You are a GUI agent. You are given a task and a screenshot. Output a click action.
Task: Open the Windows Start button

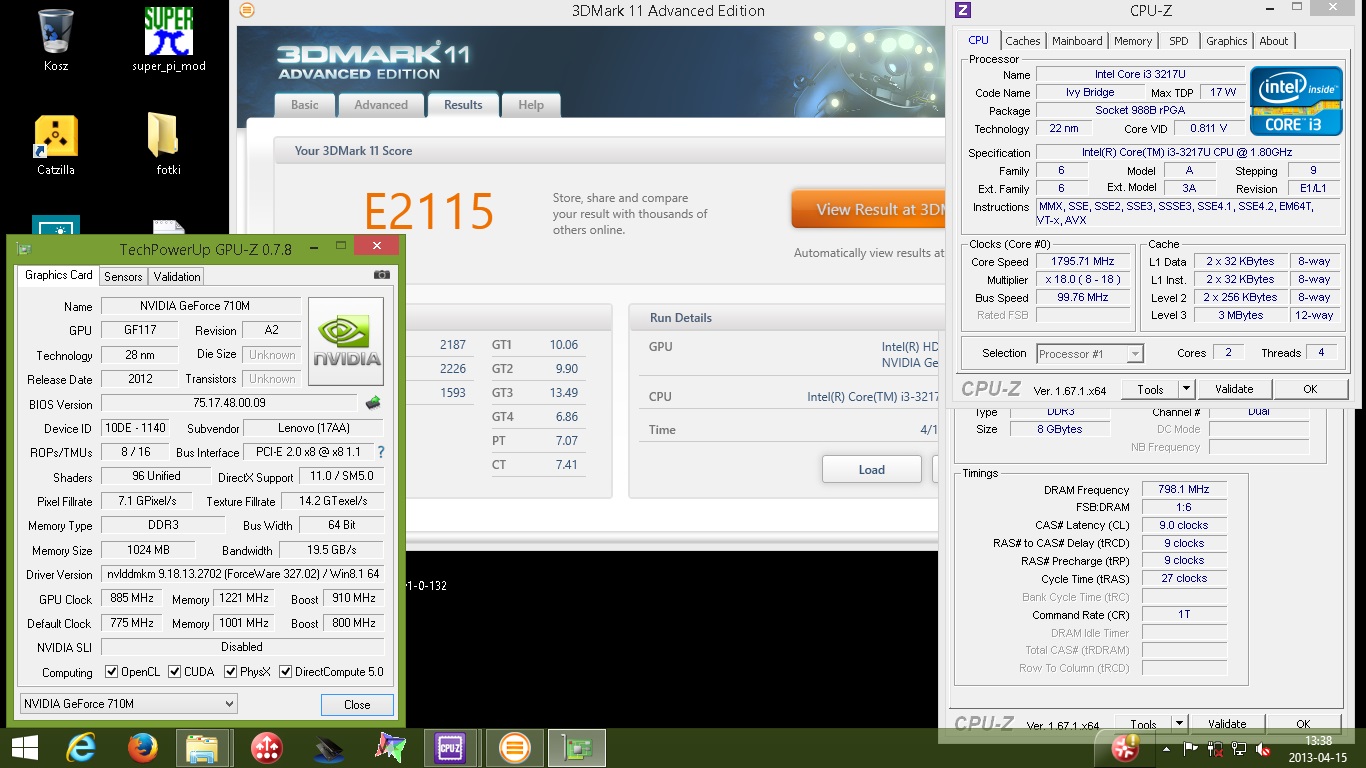pyautogui.click(x=24, y=747)
